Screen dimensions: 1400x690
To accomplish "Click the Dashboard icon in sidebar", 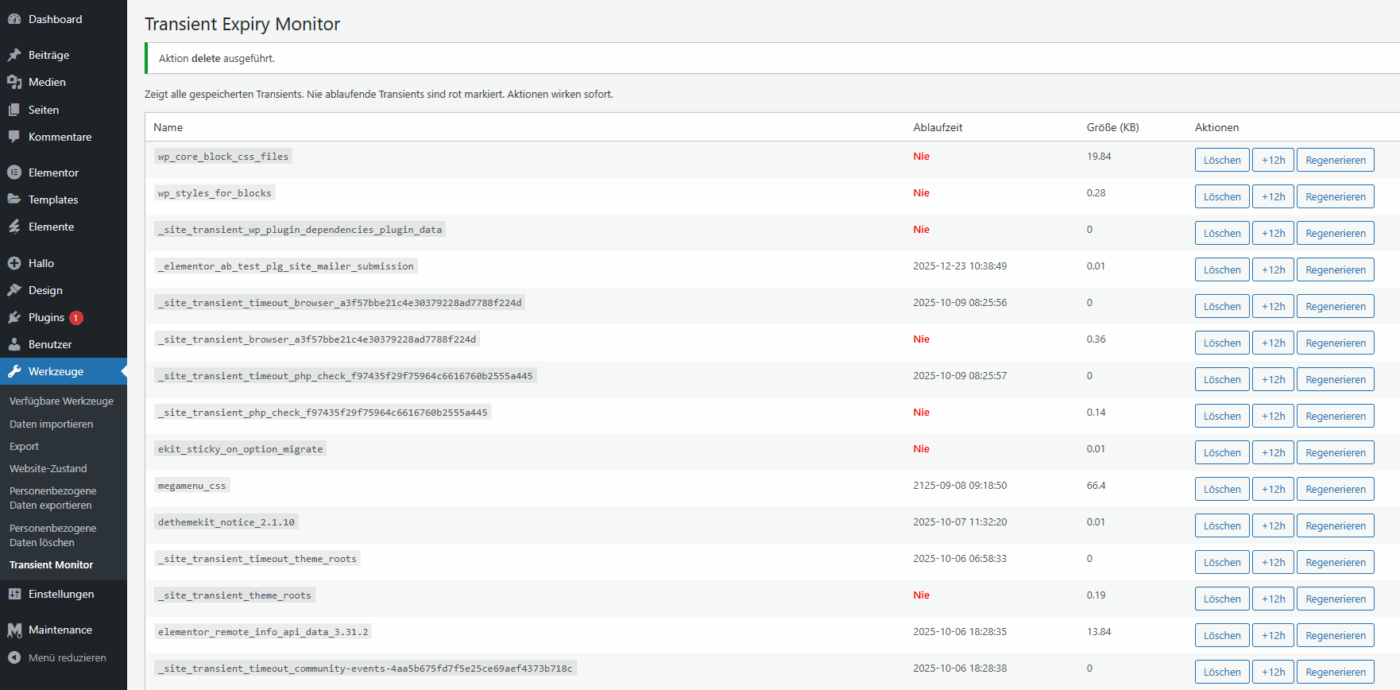I will point(14,19).
